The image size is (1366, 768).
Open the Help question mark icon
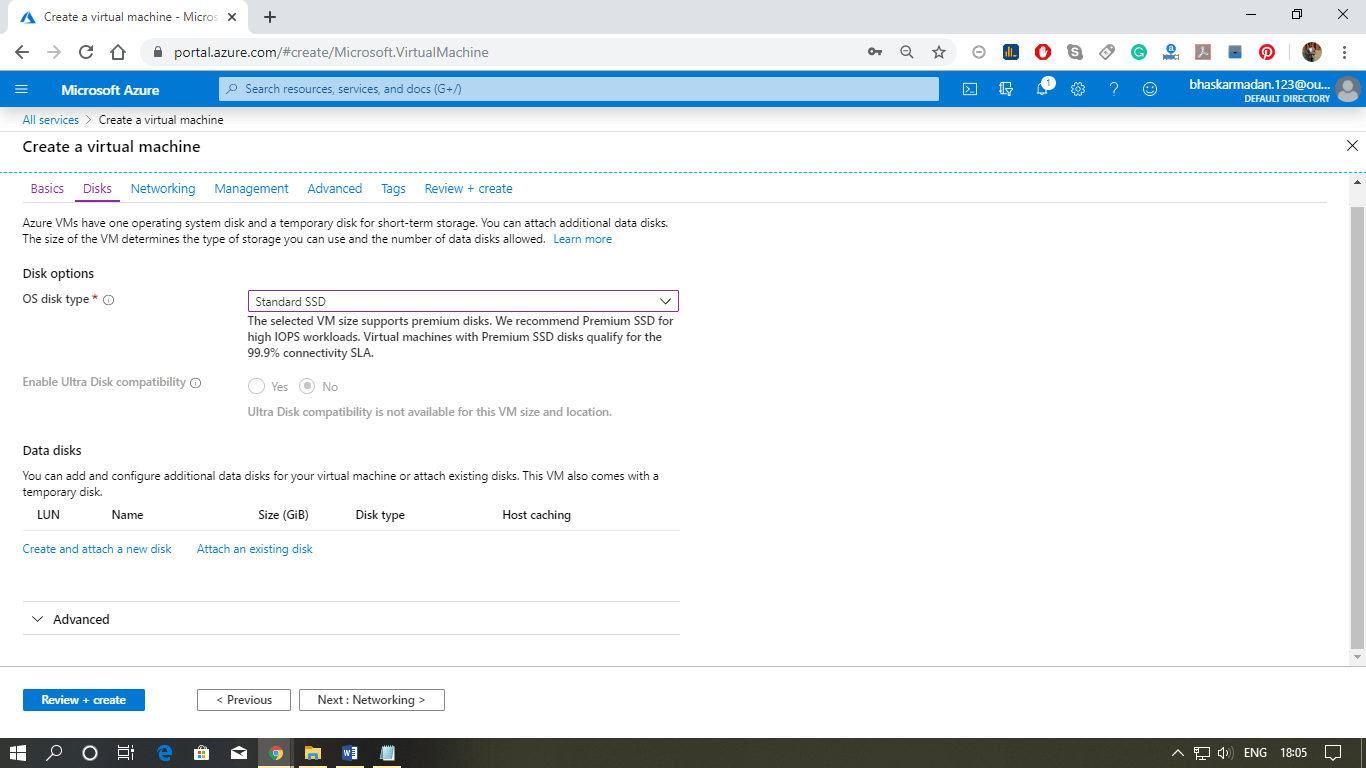point(1113,89)
